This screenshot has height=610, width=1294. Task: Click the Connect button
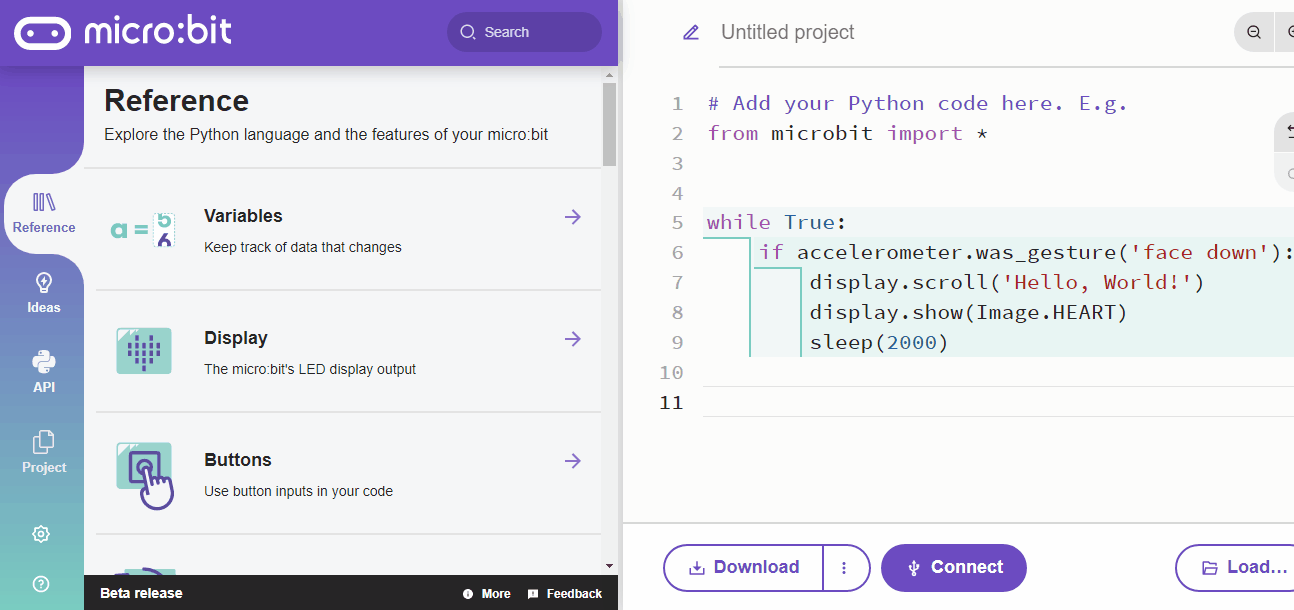954,568
